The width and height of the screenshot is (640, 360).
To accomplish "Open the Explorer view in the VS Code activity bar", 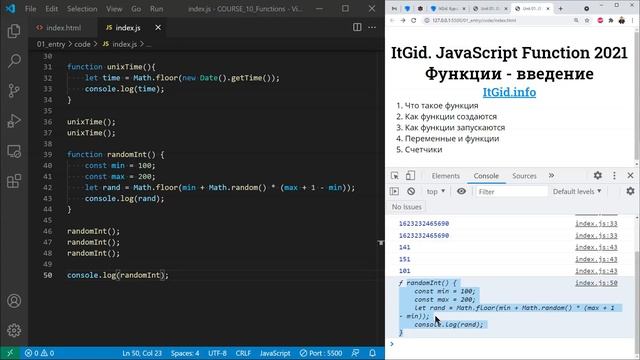I will [x=14, y=31].
